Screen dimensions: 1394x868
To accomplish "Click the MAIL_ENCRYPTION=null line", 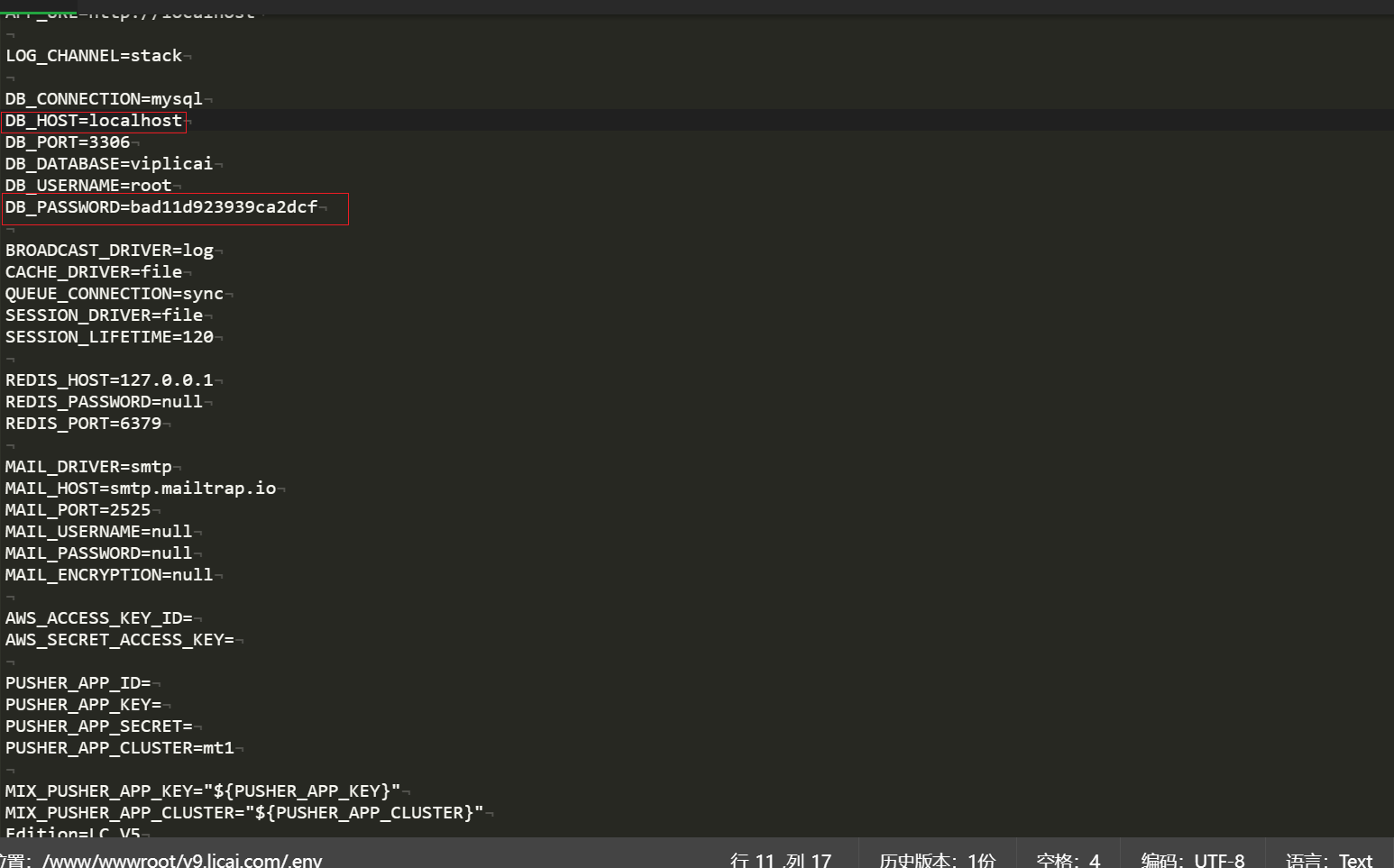I will coord(109,575).
